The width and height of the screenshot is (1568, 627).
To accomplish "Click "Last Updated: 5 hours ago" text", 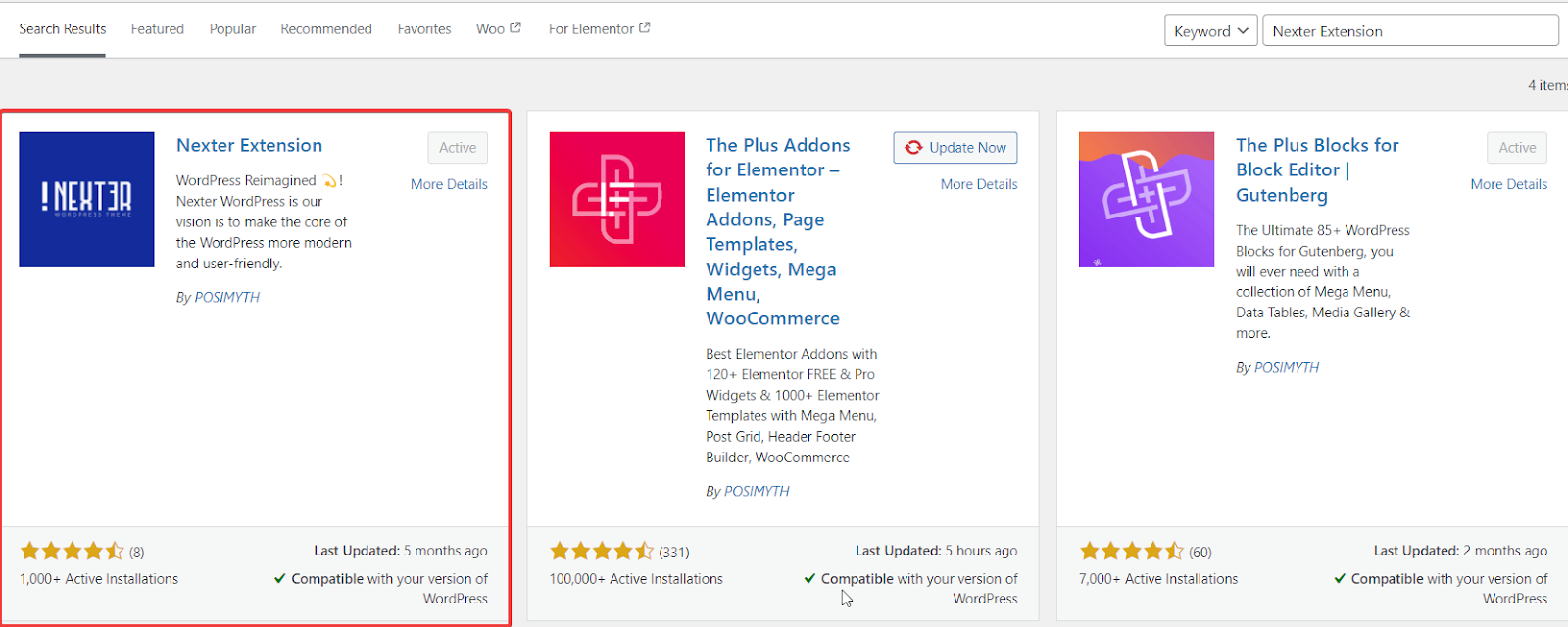I will click(937, 551).
